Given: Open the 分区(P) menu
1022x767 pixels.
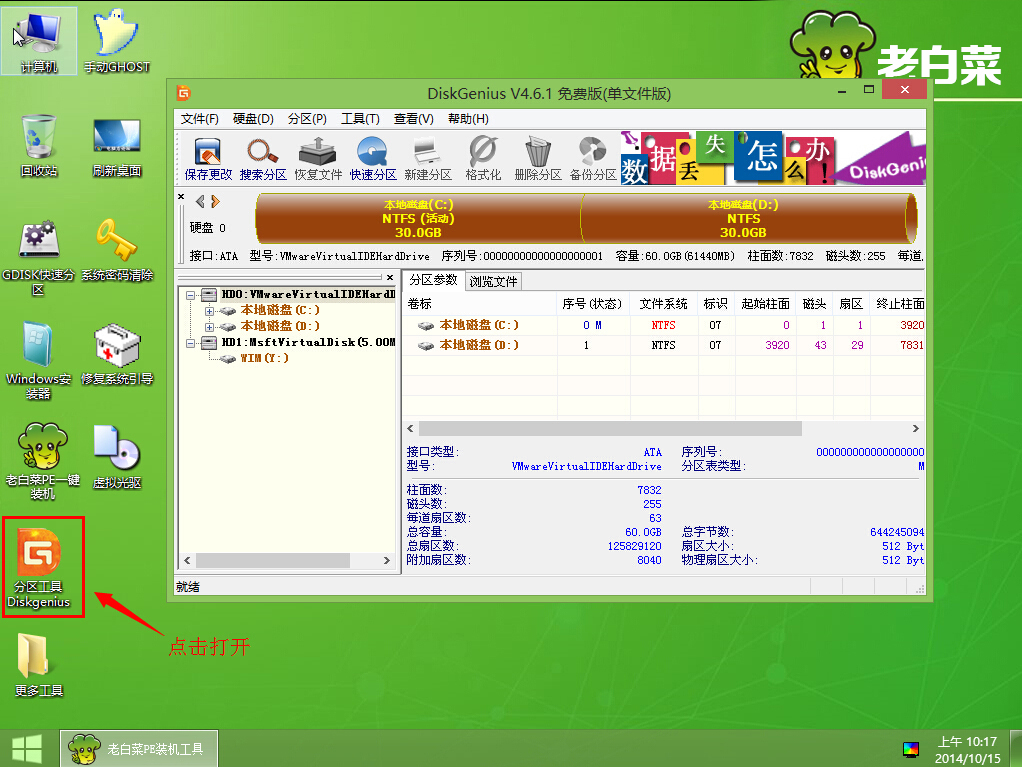Looking at the screenshot, I should coord(307,119).
